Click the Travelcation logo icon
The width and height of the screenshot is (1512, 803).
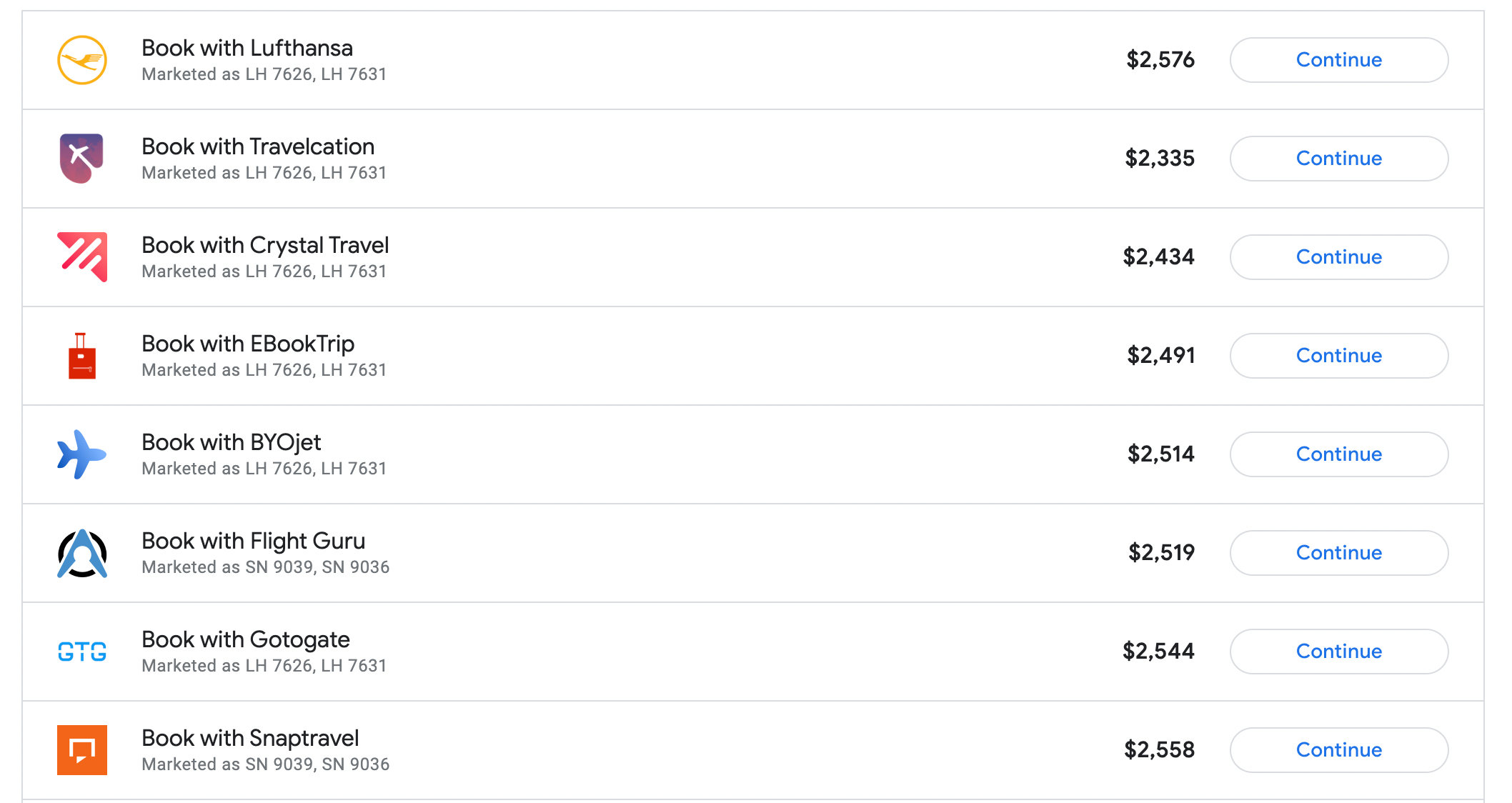[x=81, y=158]
